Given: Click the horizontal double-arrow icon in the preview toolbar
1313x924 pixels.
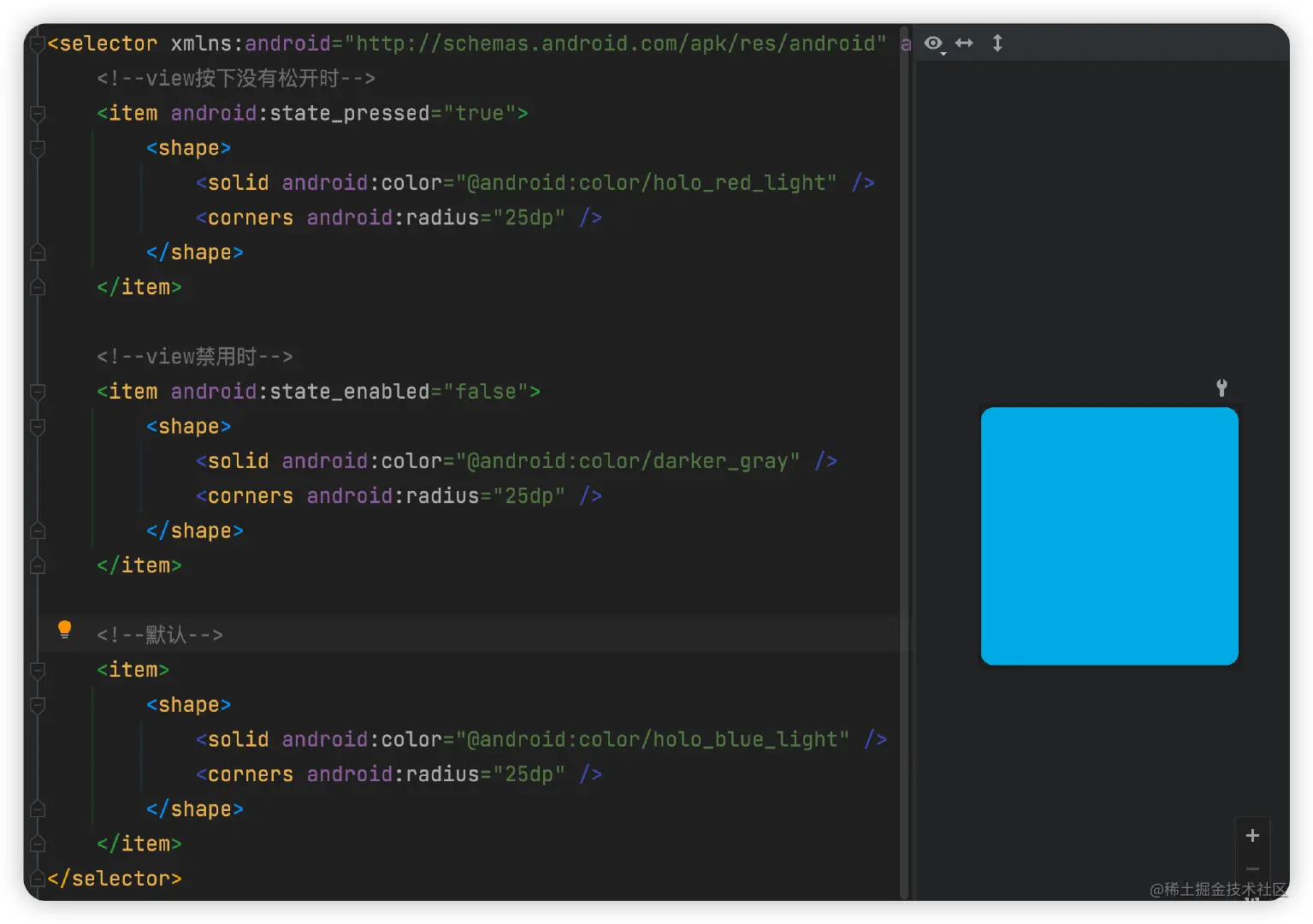Looking at the screenshot, I should tap(964, 43).
